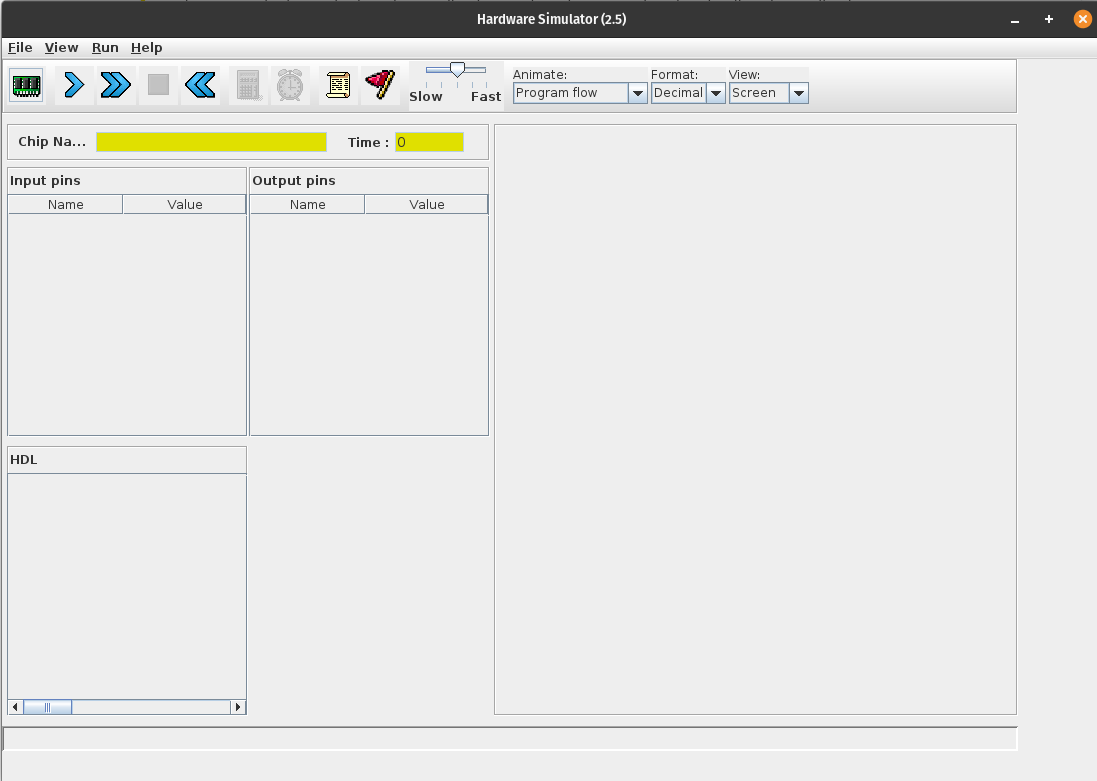Viewport: 1097px width, 781px height.
Task: Click Output pins Name column header
Action: tap(308, 204)
